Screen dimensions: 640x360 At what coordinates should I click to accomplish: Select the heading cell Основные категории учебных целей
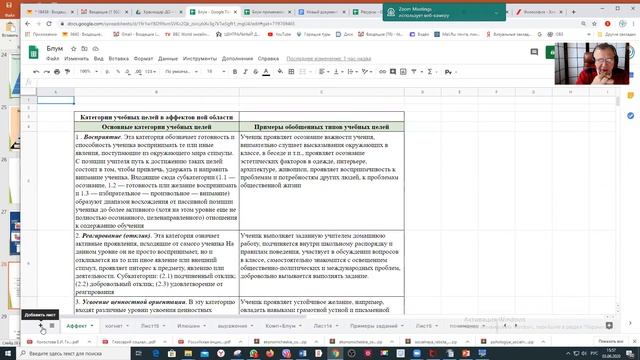pos(157,127)
